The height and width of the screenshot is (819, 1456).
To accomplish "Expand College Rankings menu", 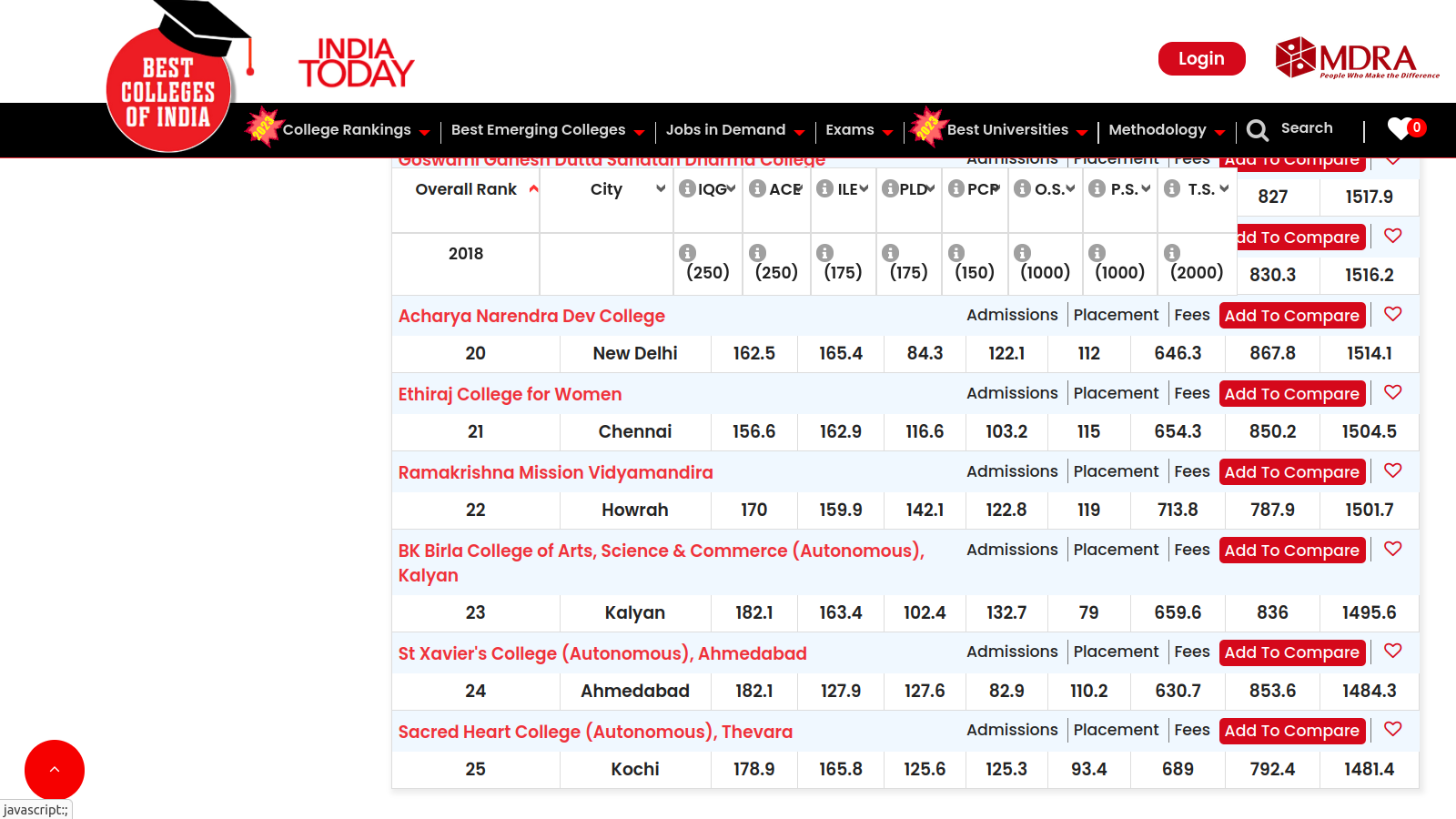I will (356, 130).
